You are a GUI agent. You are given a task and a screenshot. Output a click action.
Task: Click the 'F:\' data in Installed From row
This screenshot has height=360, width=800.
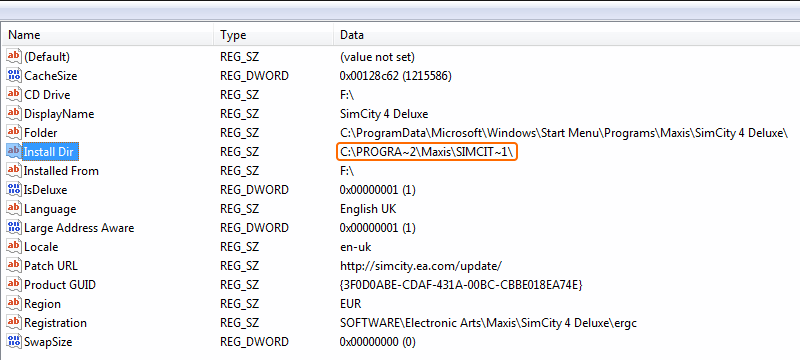click(x=347, y=171)
